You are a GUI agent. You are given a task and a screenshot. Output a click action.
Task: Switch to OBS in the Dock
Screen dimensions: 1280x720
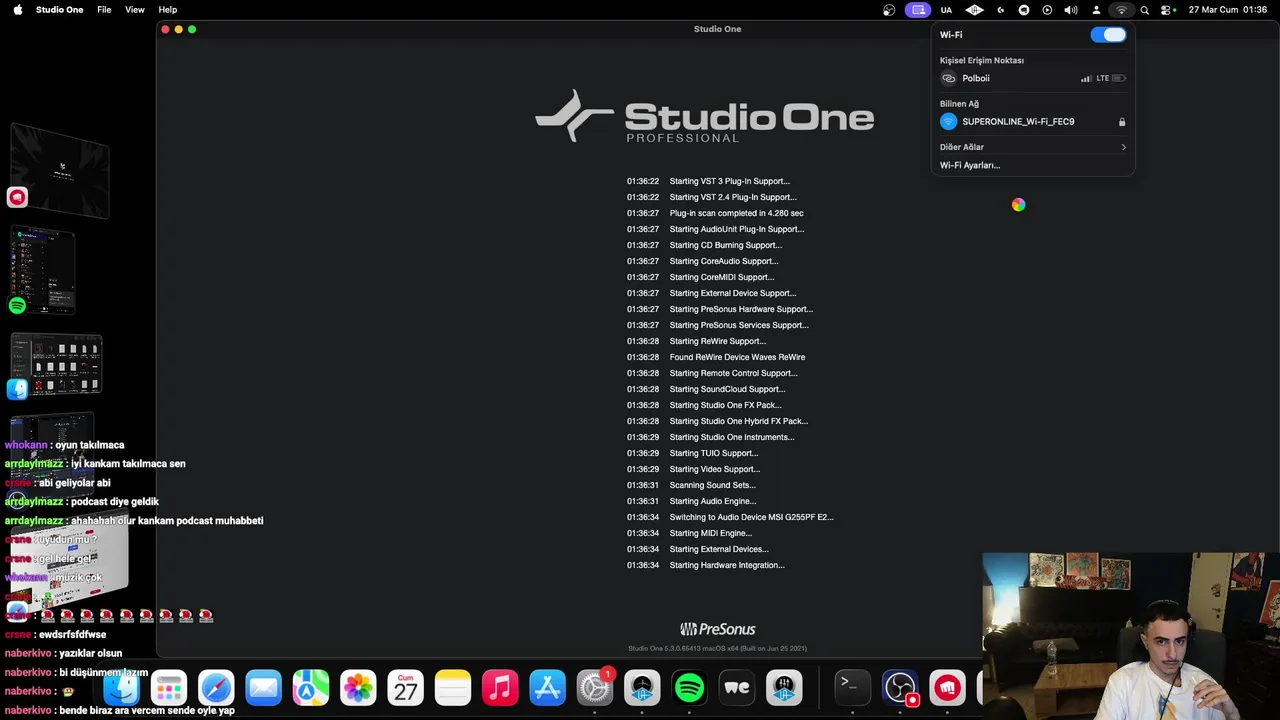900,688
